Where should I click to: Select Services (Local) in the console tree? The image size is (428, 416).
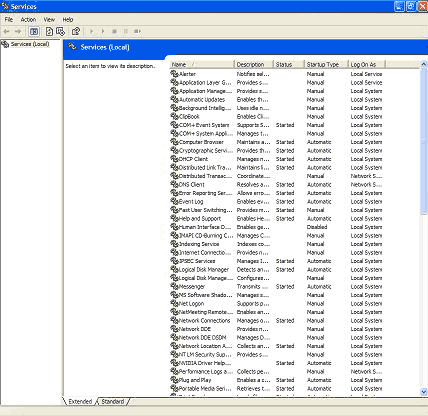30,44
